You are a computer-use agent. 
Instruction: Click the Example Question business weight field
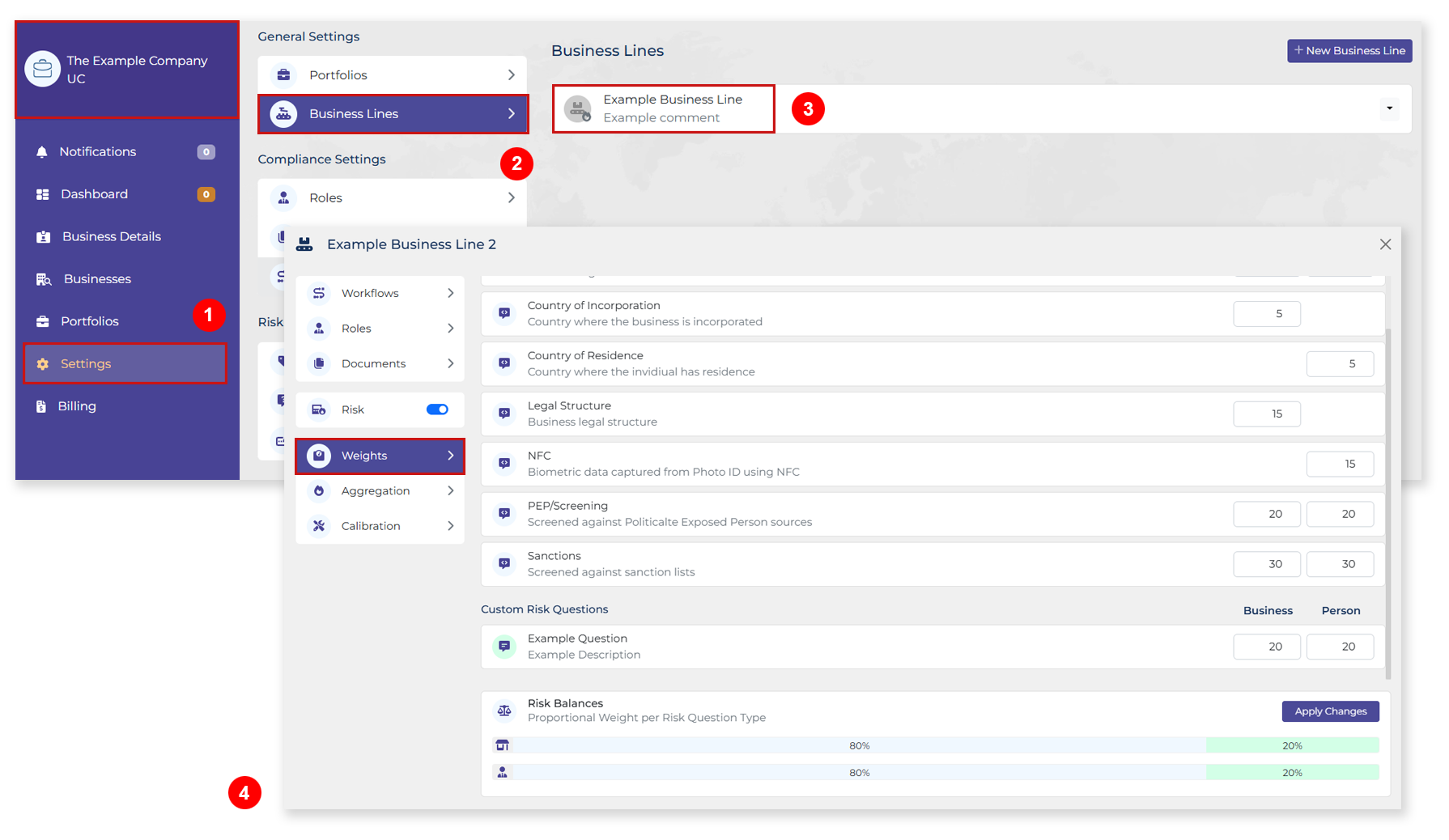[x=1267, y=647]
